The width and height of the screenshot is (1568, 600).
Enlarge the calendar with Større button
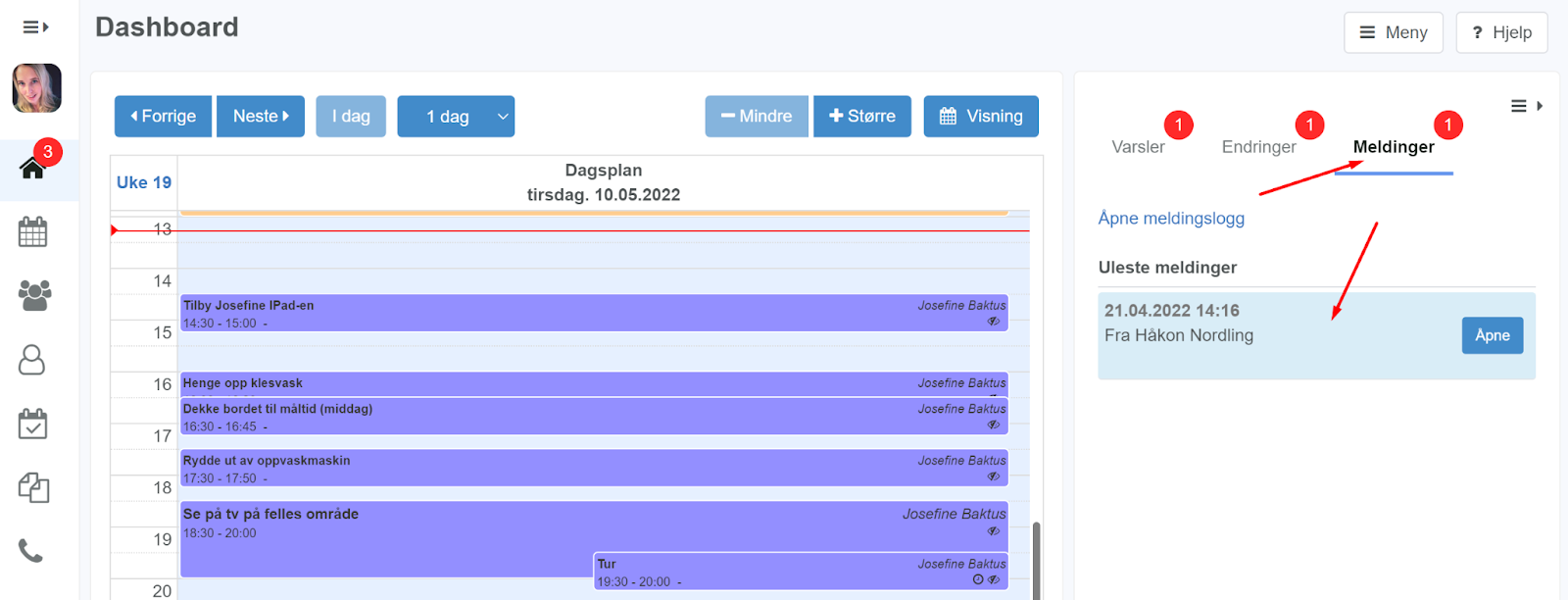click(862, 116)
